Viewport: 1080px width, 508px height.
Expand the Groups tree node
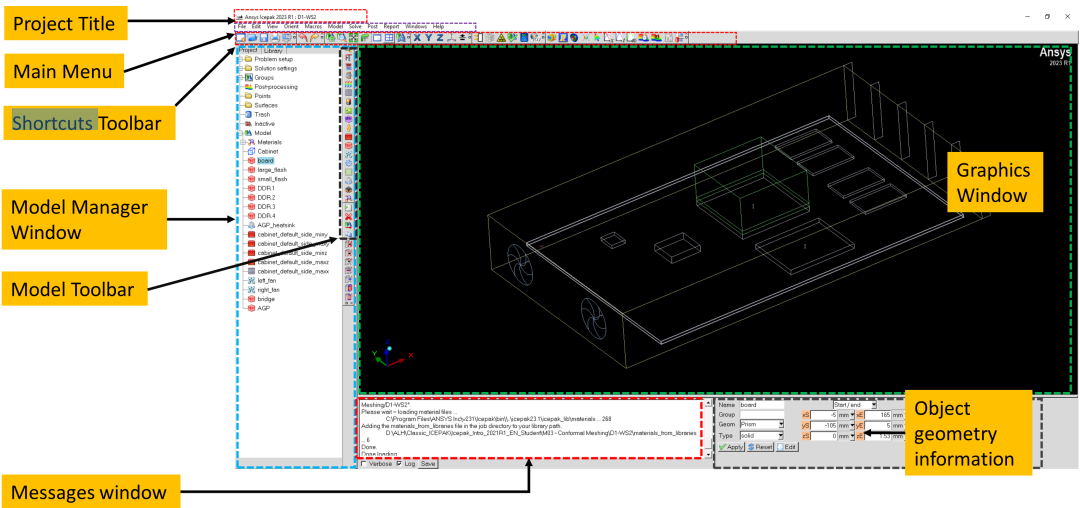tap(240, 78)
